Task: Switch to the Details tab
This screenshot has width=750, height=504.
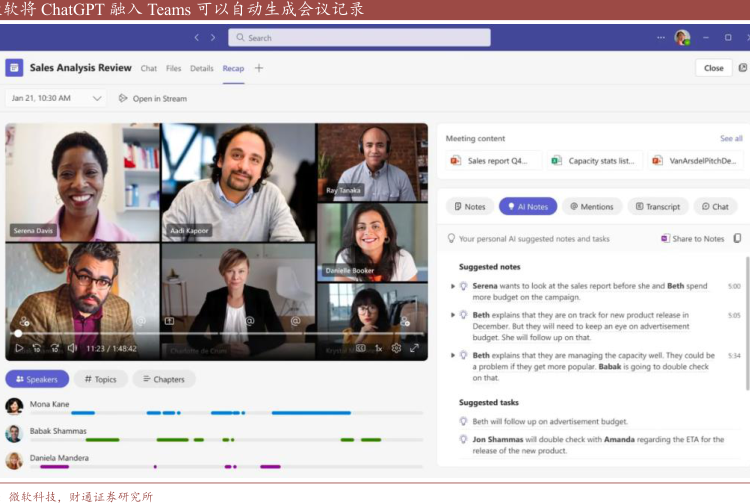Action: [202, 68]
